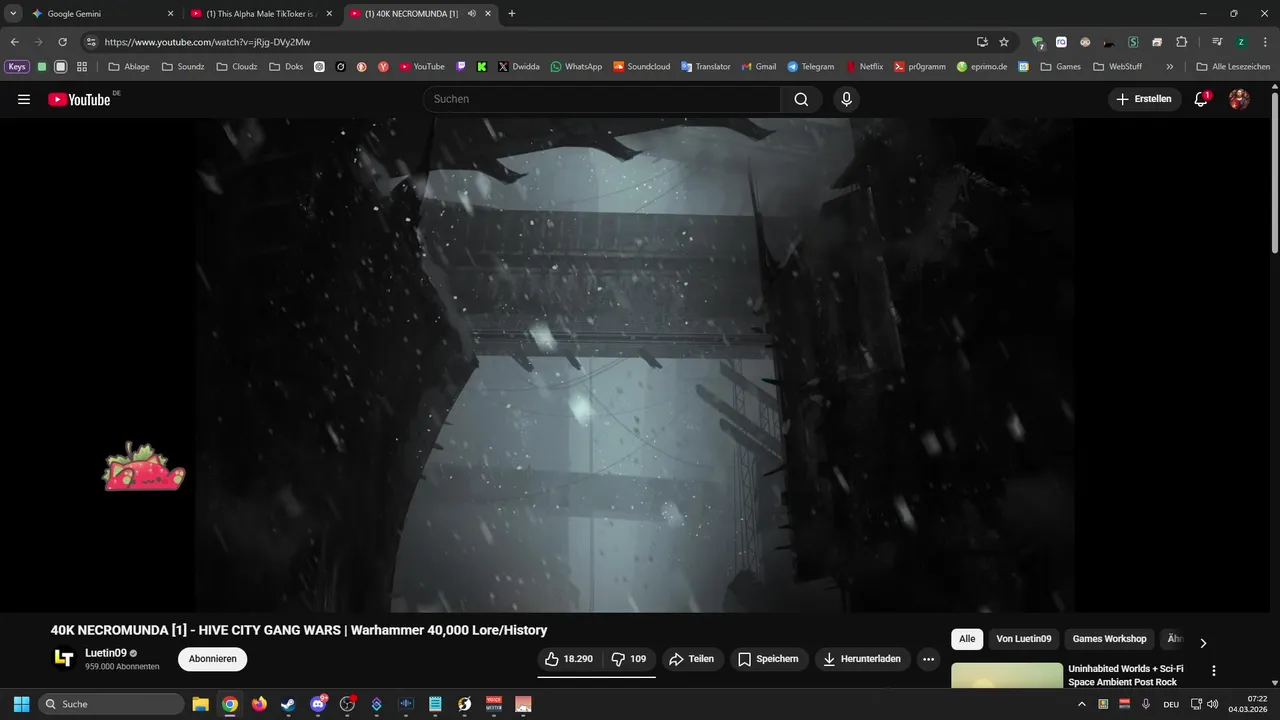Open the Alle Lesezeichen folder

click(x=1233, y=67)
